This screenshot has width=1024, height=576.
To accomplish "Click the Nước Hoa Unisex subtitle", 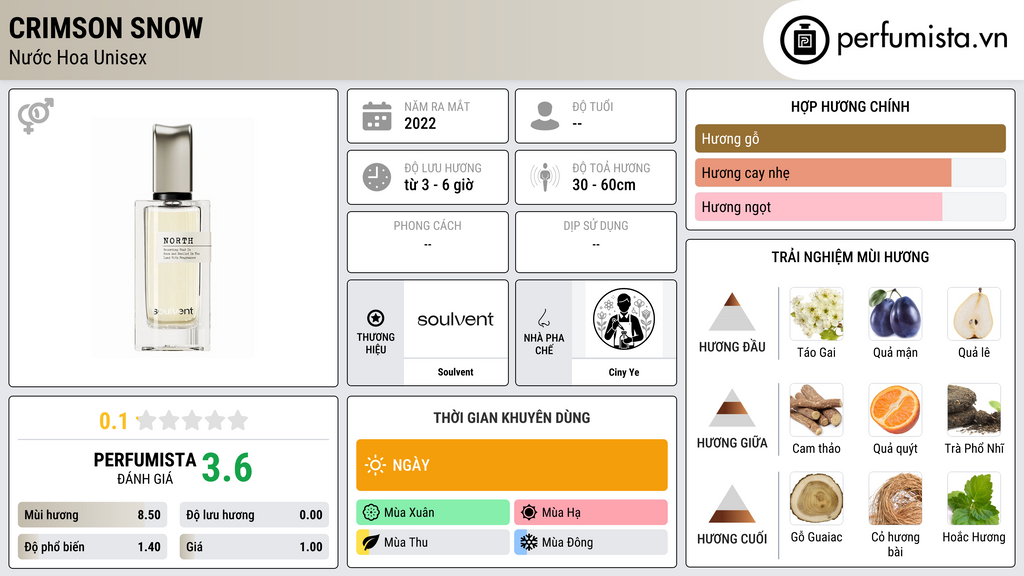I will pyautogui.click(x=78, y=57).
